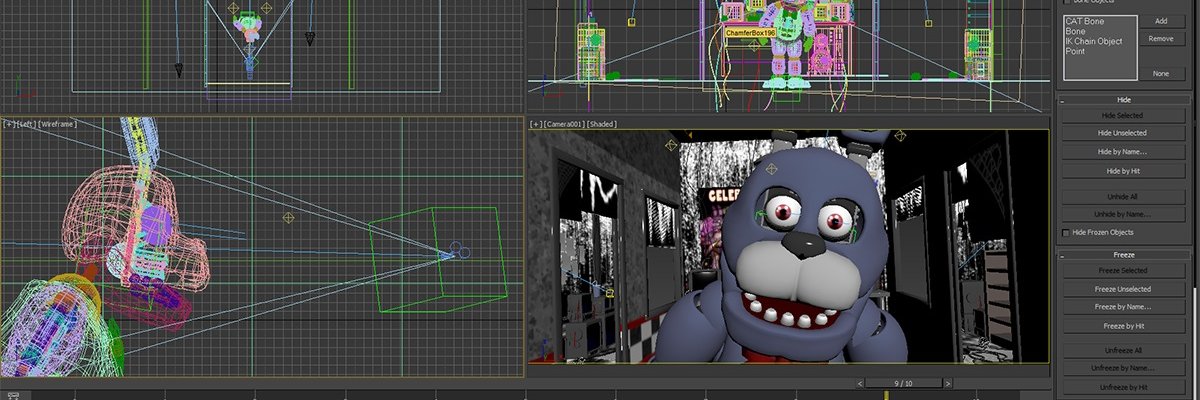Collapse the Freeze rollout header
1200x400 pixels.
(1122, 254)
